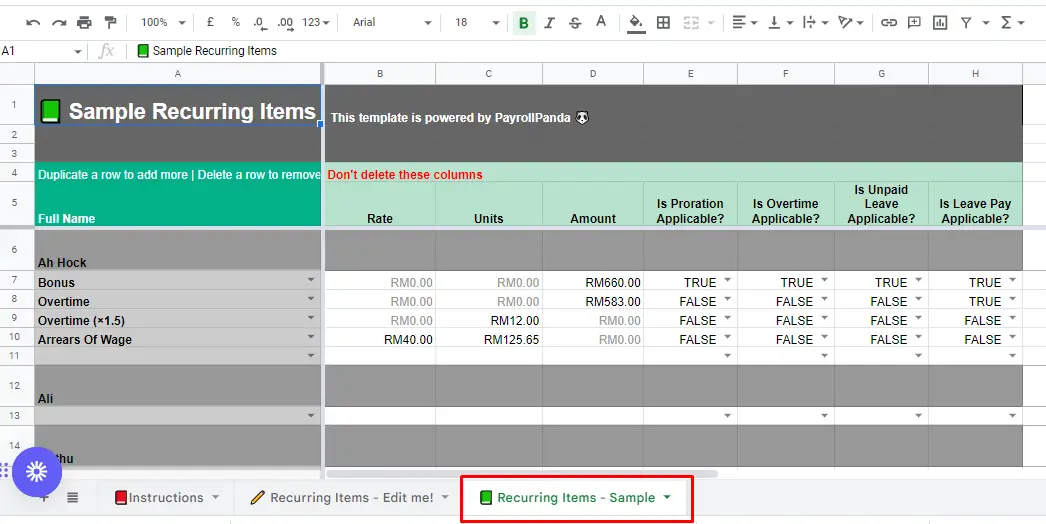Screen dimensions: 1046x524
Task: Insert a link with the link icon
Action: coord(889,23)
